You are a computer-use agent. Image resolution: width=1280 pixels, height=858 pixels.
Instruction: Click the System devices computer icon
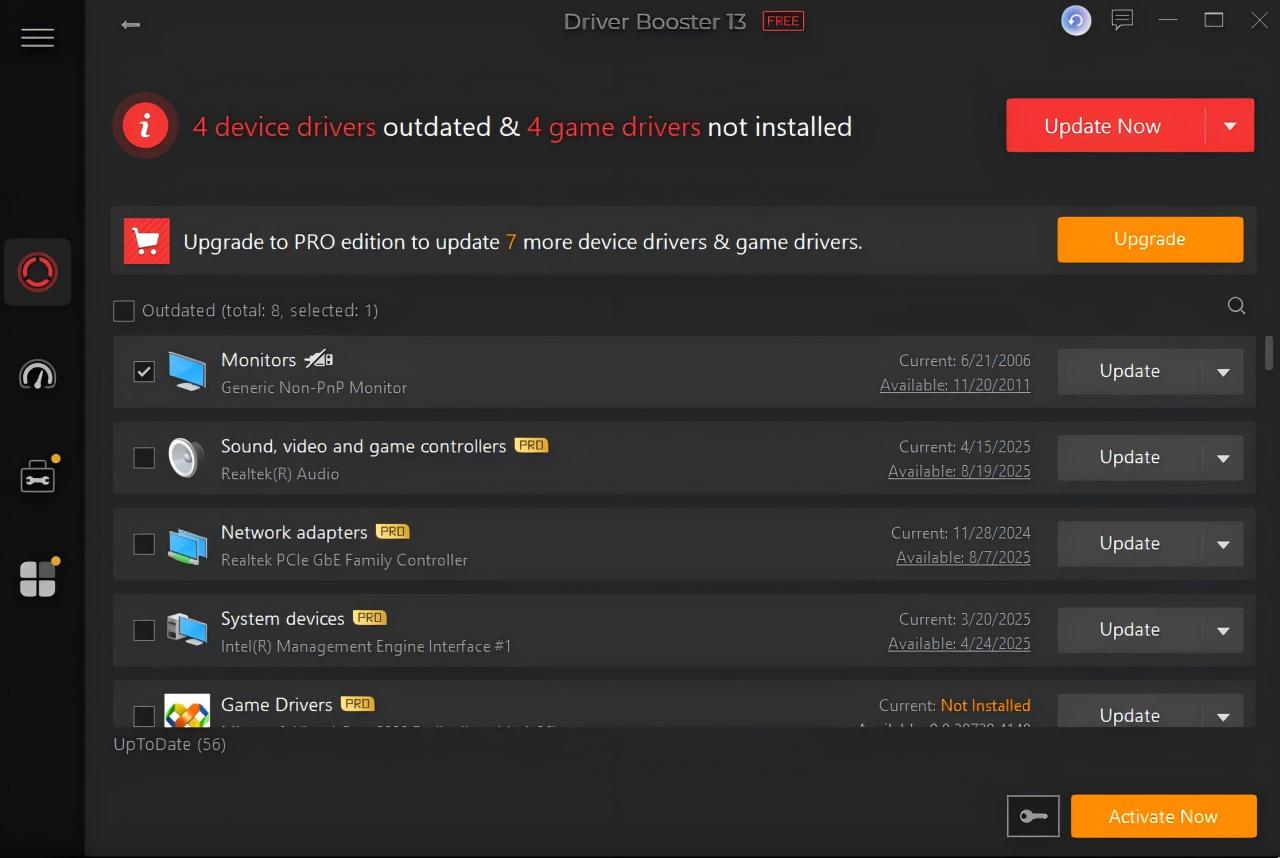pyautogui.click(x=187, y=630)
